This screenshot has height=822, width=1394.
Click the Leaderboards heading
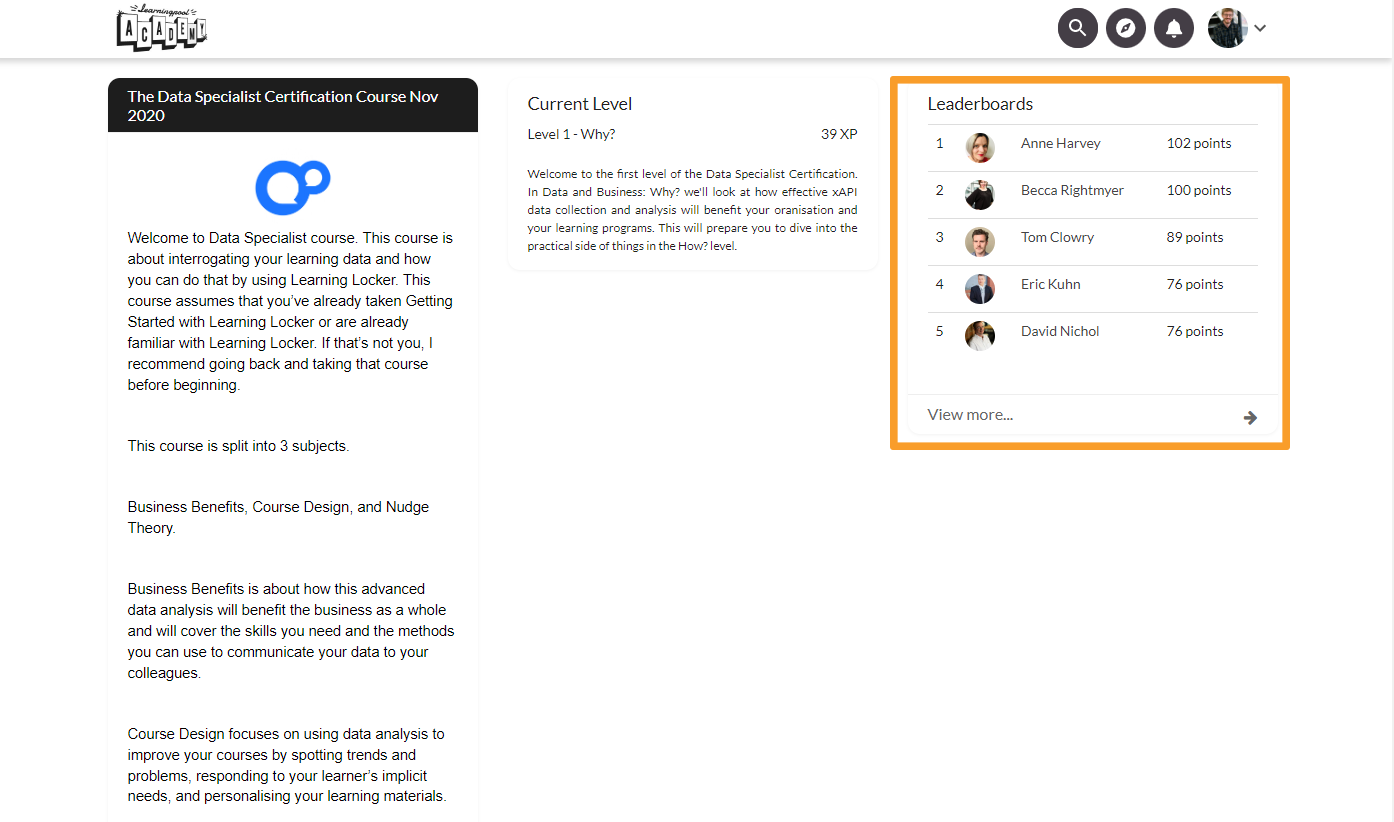point(980,104)
